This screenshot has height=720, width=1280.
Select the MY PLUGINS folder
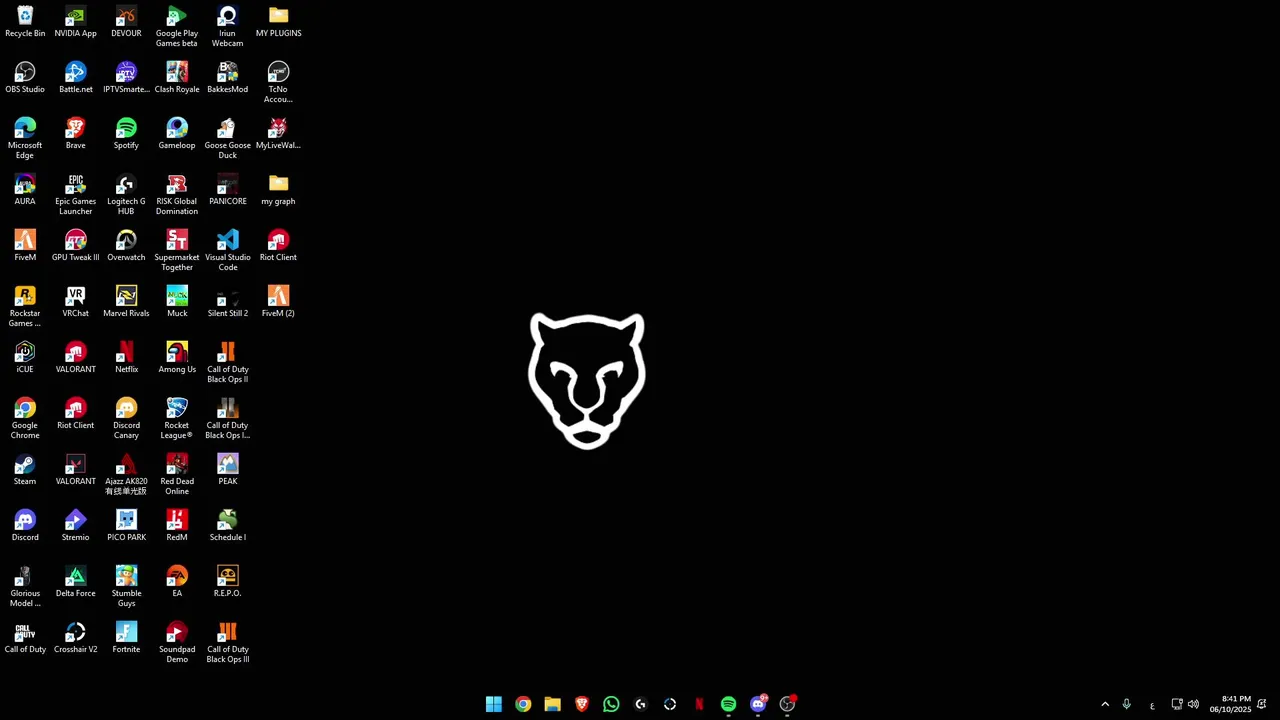click(278, 22)
